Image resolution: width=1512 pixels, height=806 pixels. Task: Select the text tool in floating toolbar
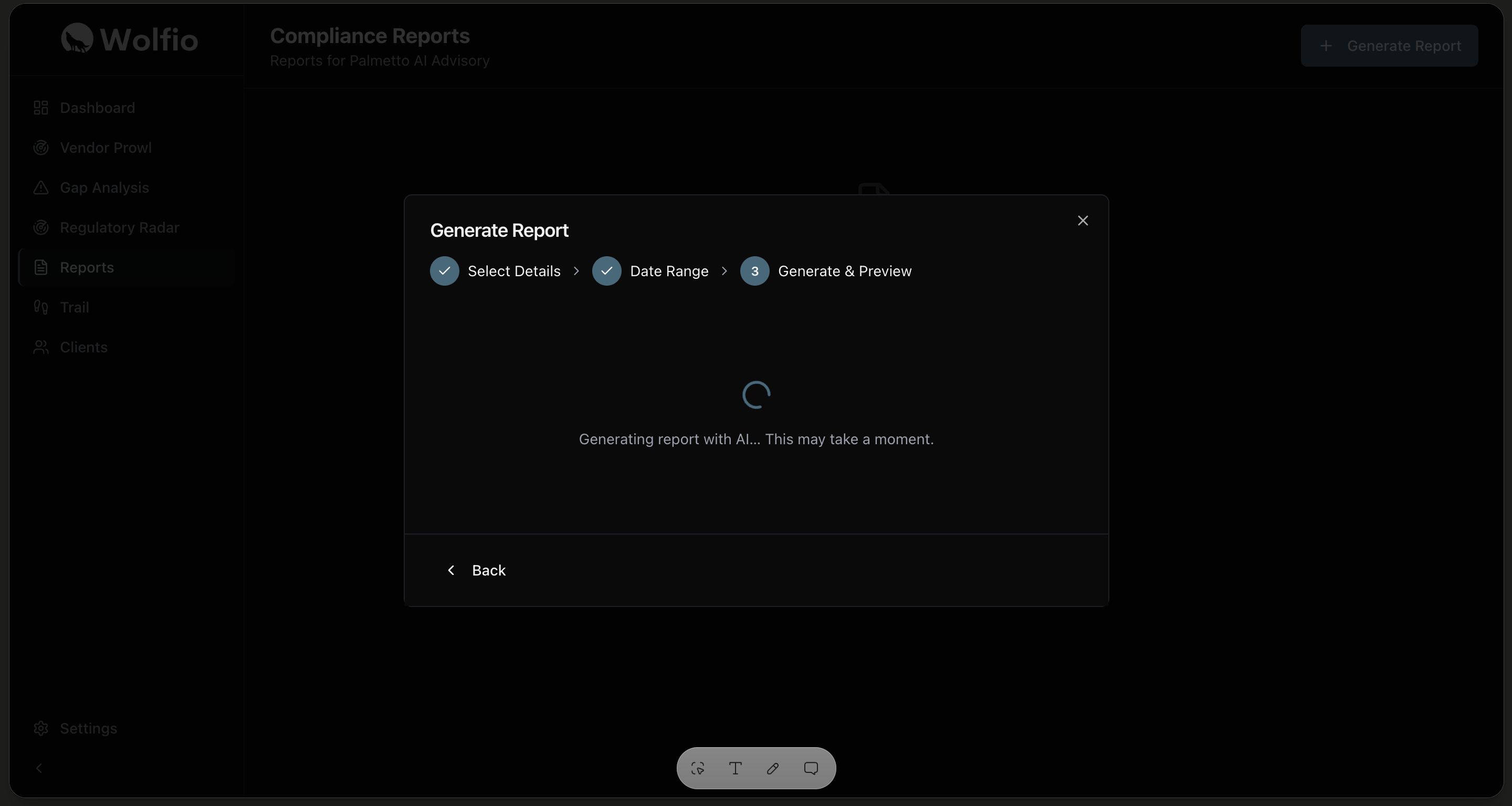coord(735,768)
